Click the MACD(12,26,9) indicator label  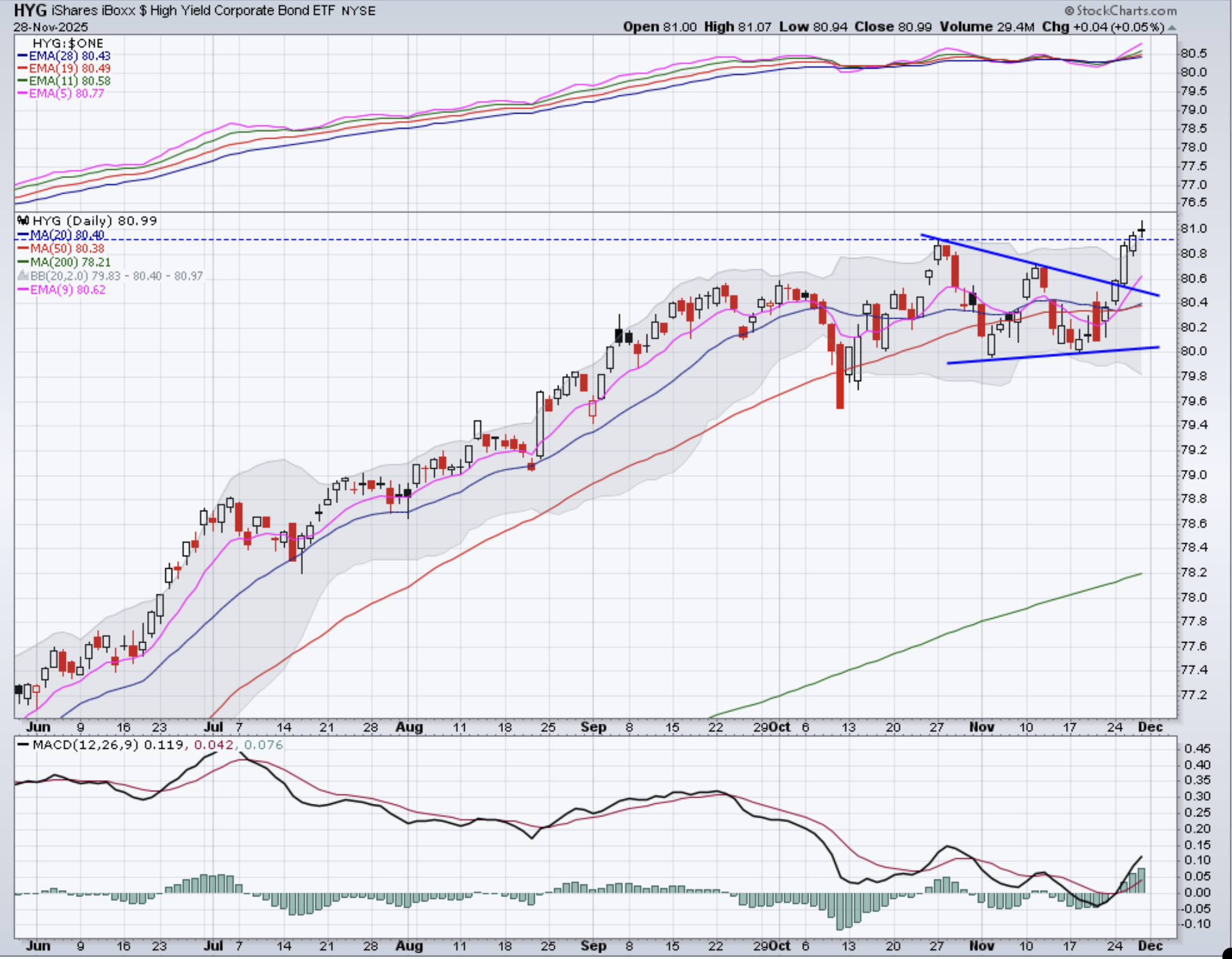(85, 745)
